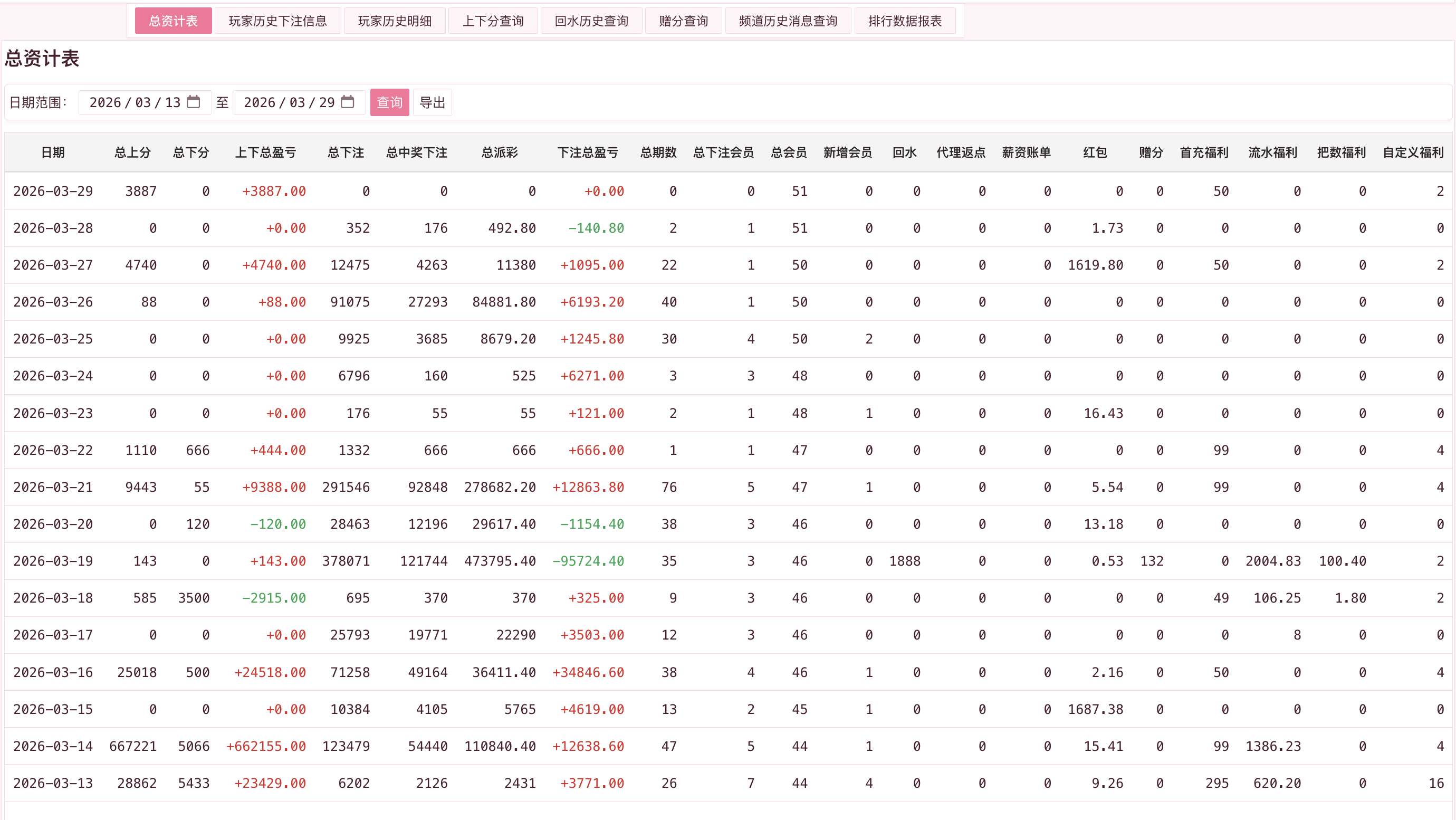Click the 总中奖下注 column header

417,152
